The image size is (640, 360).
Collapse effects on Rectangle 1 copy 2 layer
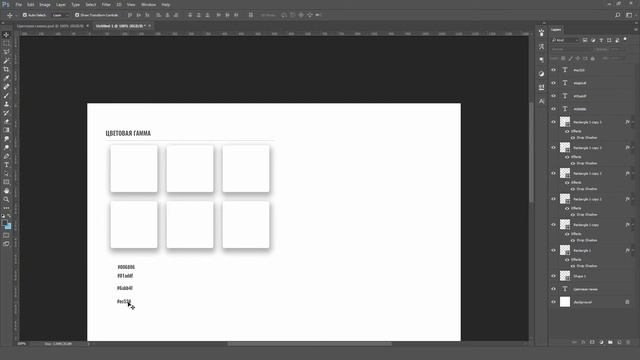click(633, 199)
